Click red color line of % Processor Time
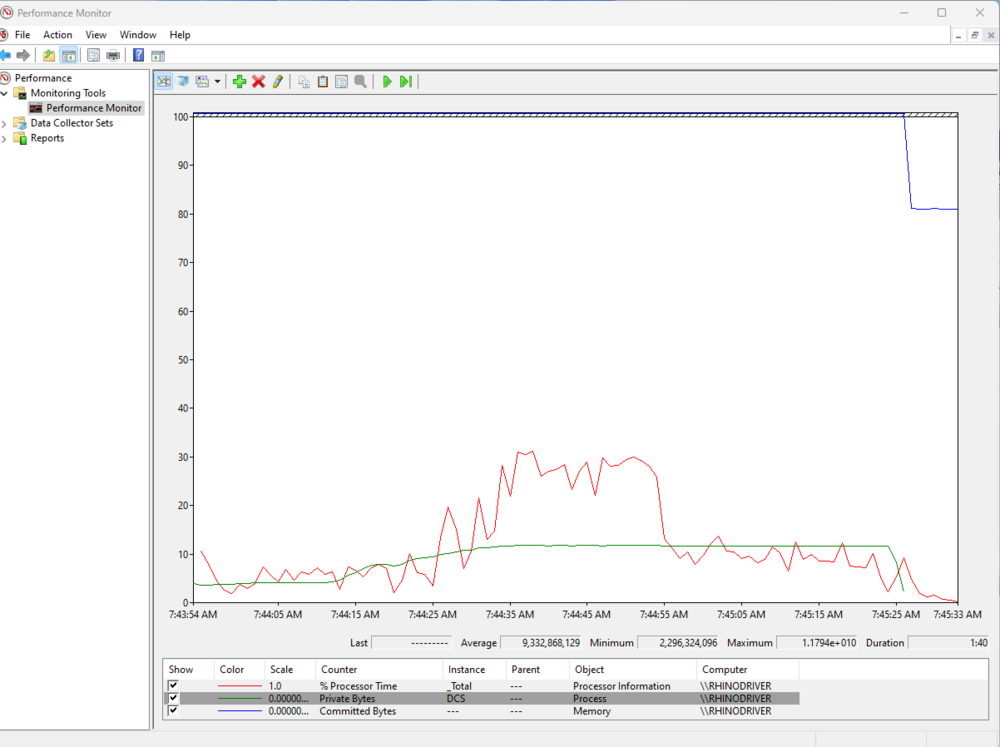1000x747 pixels. click(240, 686)
